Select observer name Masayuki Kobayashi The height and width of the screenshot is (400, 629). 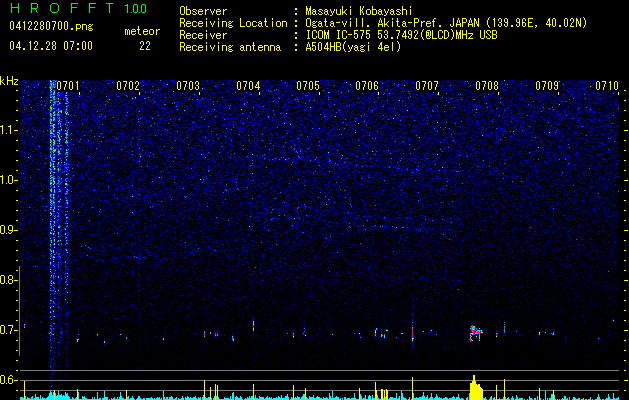point(358,11)
